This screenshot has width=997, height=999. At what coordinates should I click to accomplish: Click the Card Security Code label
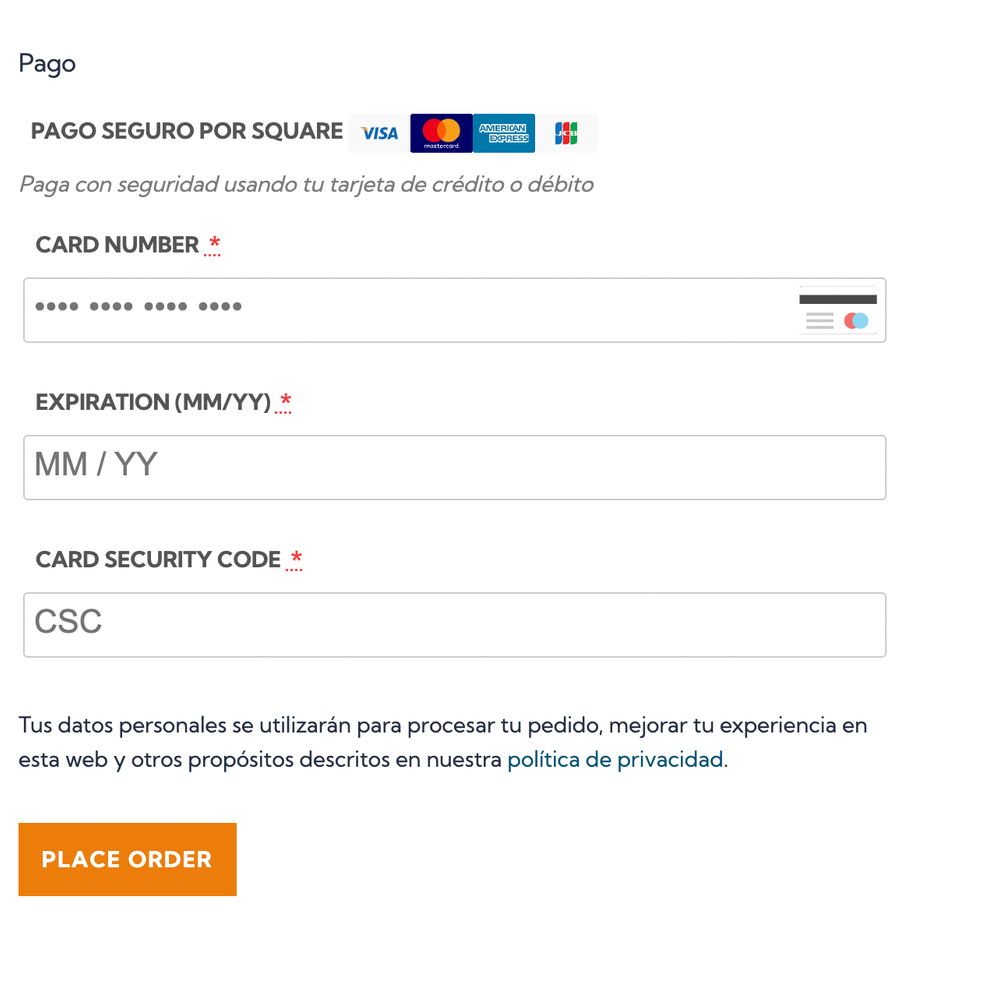click(x=158, y=560)
